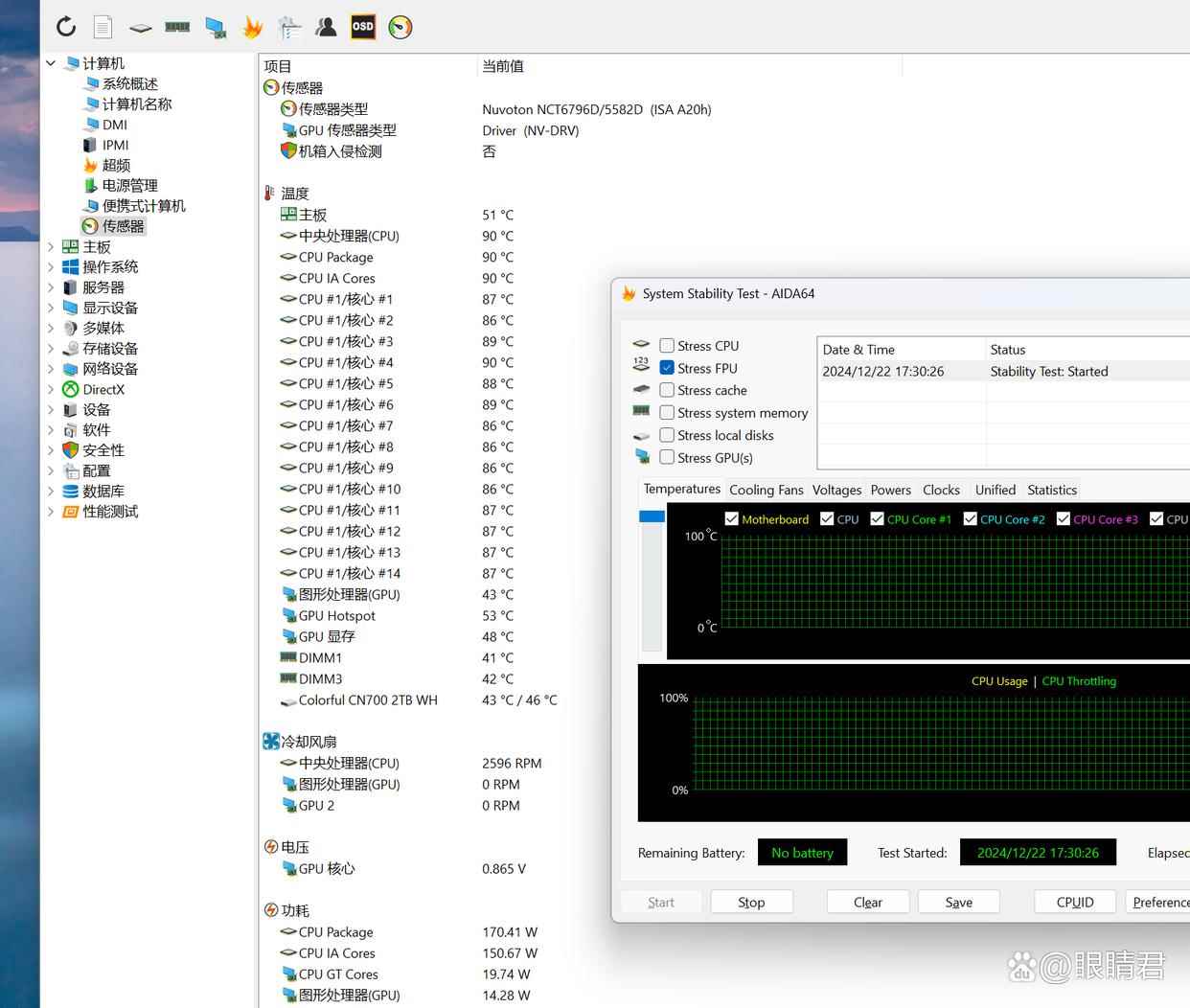Click the DirectX tree node icon
The width and height of the screenshot is (1190, 1008).
[70, 389]
